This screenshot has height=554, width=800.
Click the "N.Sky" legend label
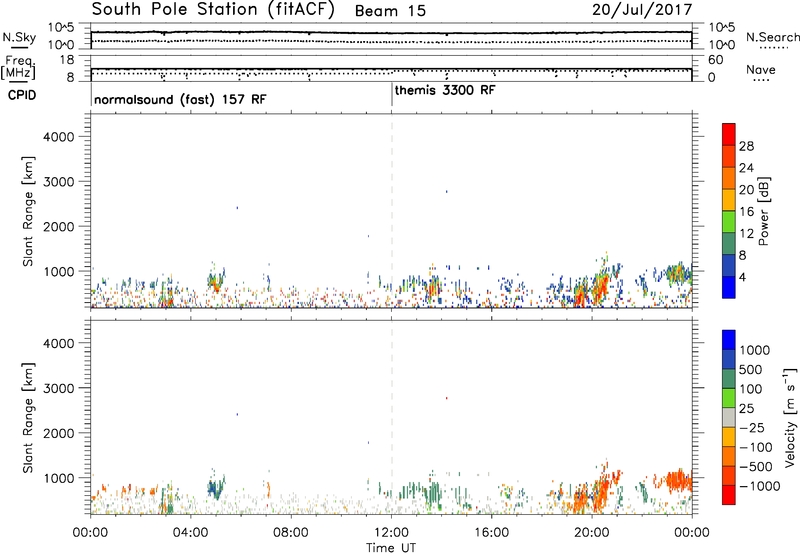coord(19,37)
